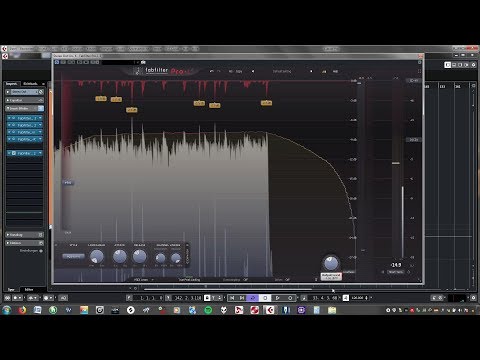Click the redo arrow in FabFilter Pro-L header
The width and height of the screenshot is (480, 360).
click(x=219, y=71)
